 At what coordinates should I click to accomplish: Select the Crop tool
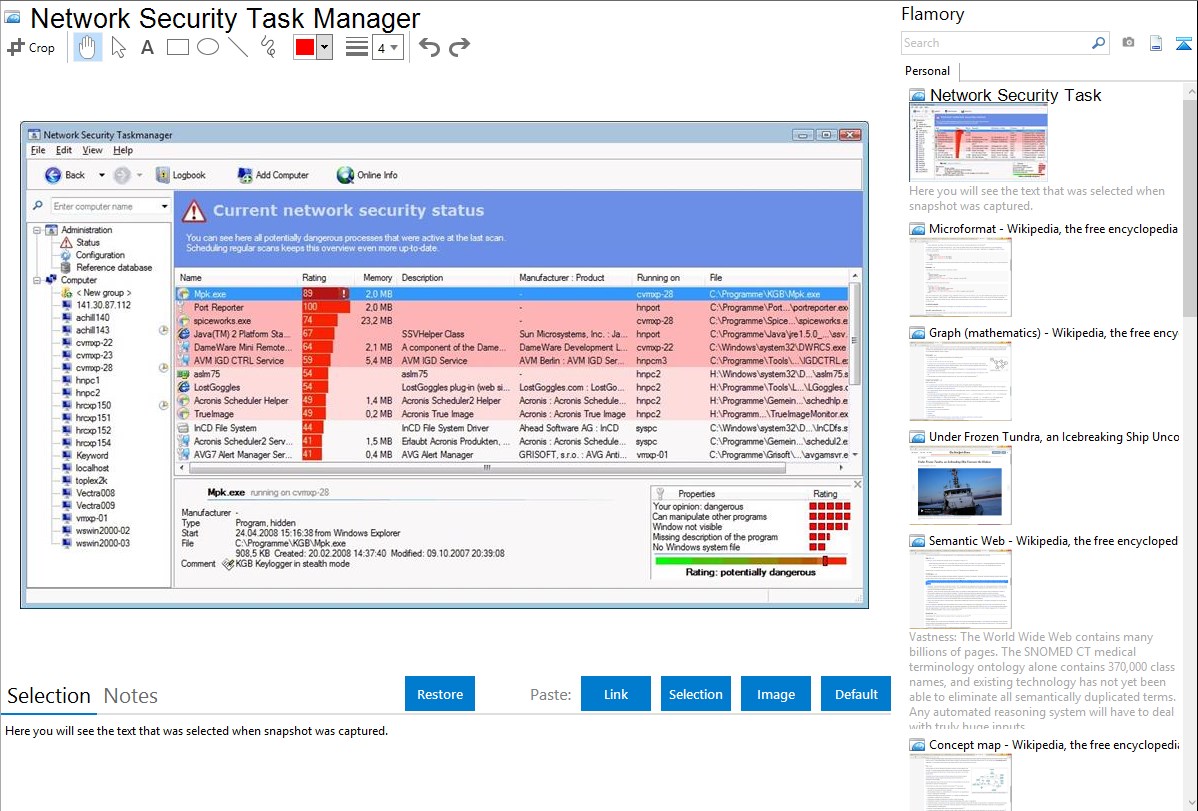(x=31, y=47)
